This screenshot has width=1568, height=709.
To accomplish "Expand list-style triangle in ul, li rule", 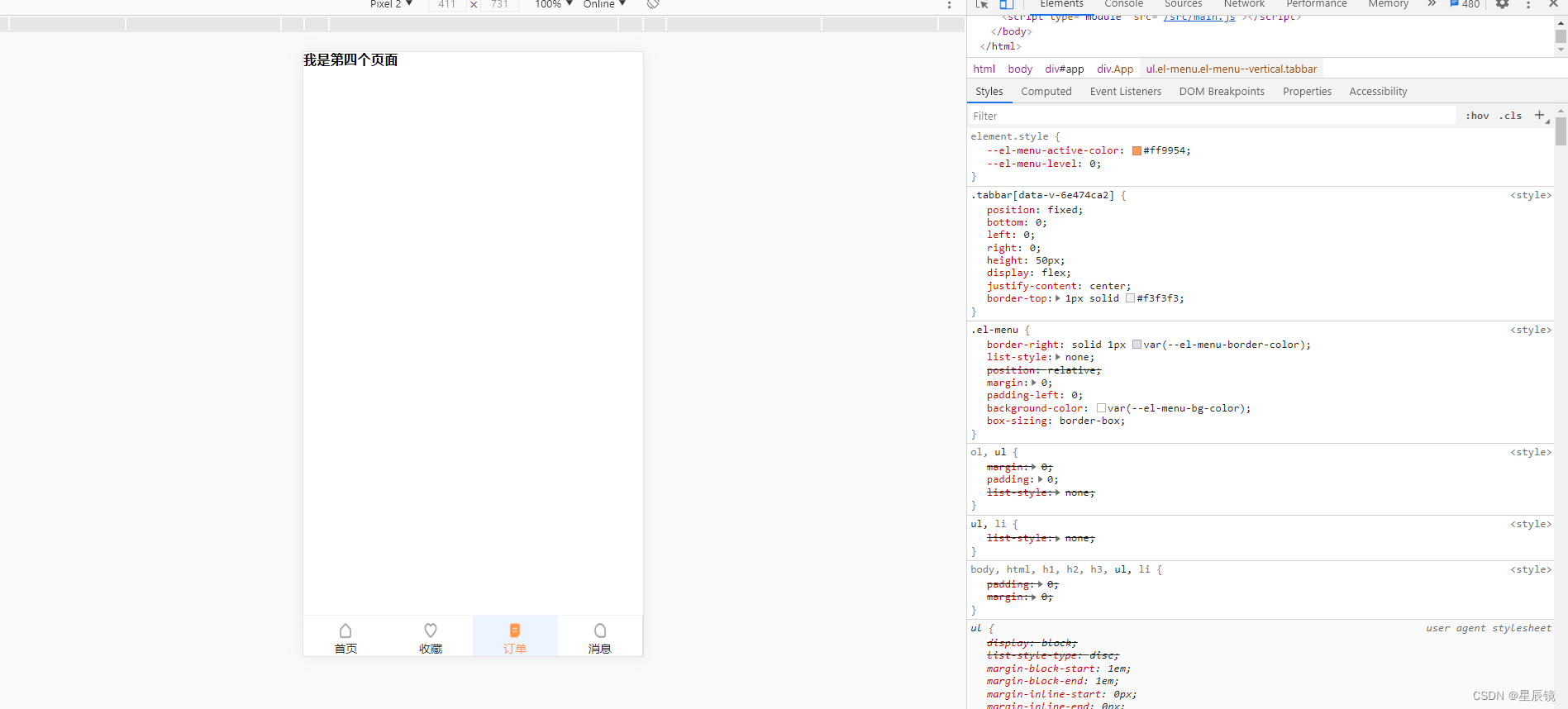I will click(1058, 538).
